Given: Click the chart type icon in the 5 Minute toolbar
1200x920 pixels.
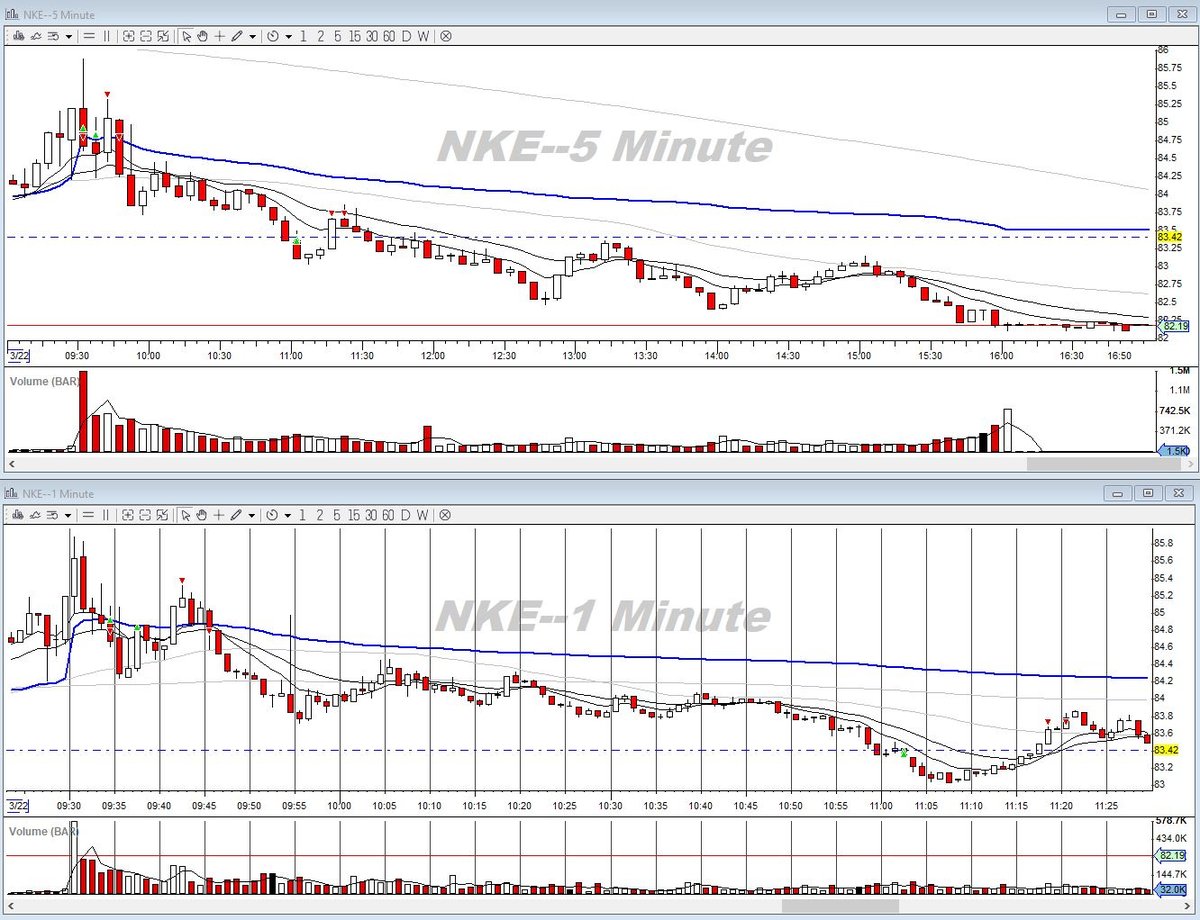Looking at the screenshot, I should [17, 36].
